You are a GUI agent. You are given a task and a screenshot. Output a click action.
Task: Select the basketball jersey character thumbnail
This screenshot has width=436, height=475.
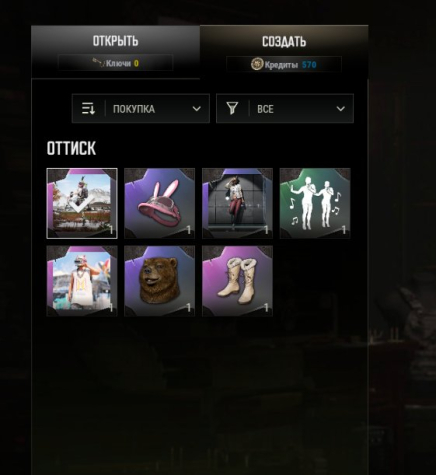(x=82, y=281)
